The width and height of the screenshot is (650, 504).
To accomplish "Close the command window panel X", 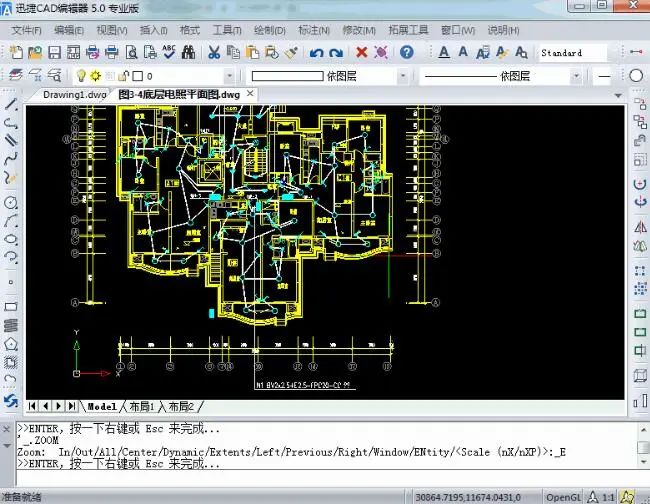I will tap(6, 429).
